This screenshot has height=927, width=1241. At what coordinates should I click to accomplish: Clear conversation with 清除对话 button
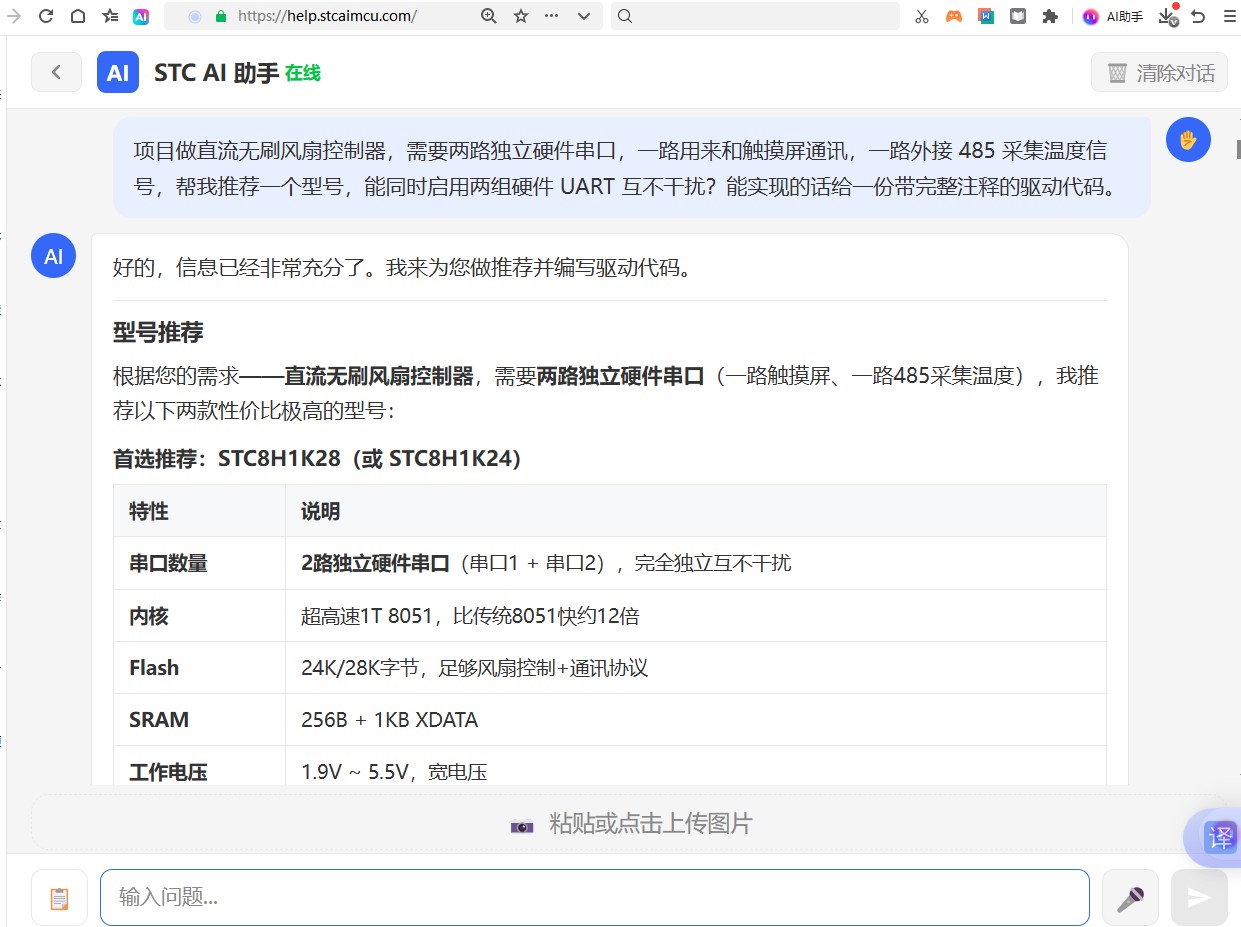tap(1159, 72)
